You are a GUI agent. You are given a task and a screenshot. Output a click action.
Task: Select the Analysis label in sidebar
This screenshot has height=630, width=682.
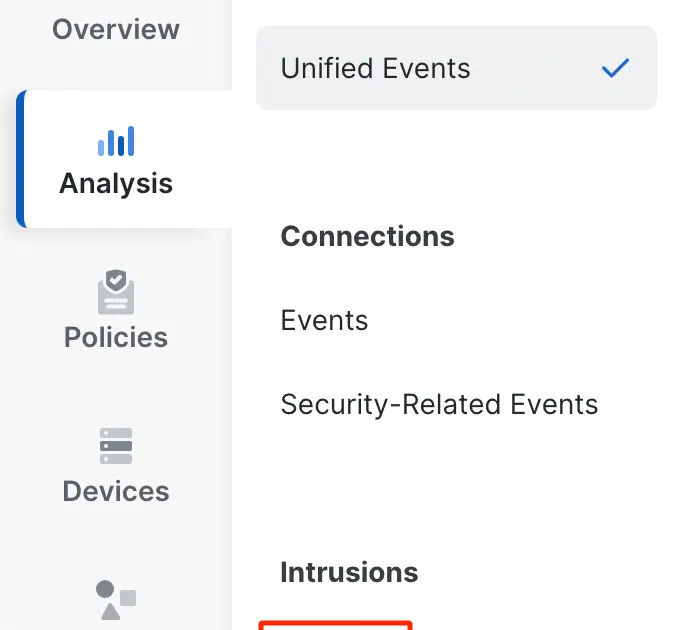coord(116,184)
